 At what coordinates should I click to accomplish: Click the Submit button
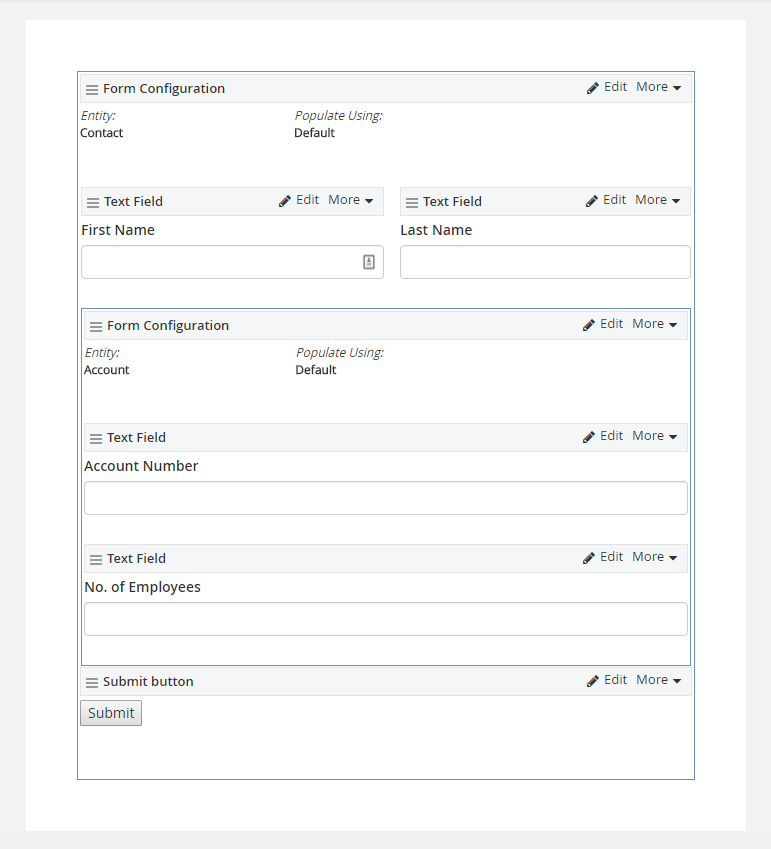(111, 713)
